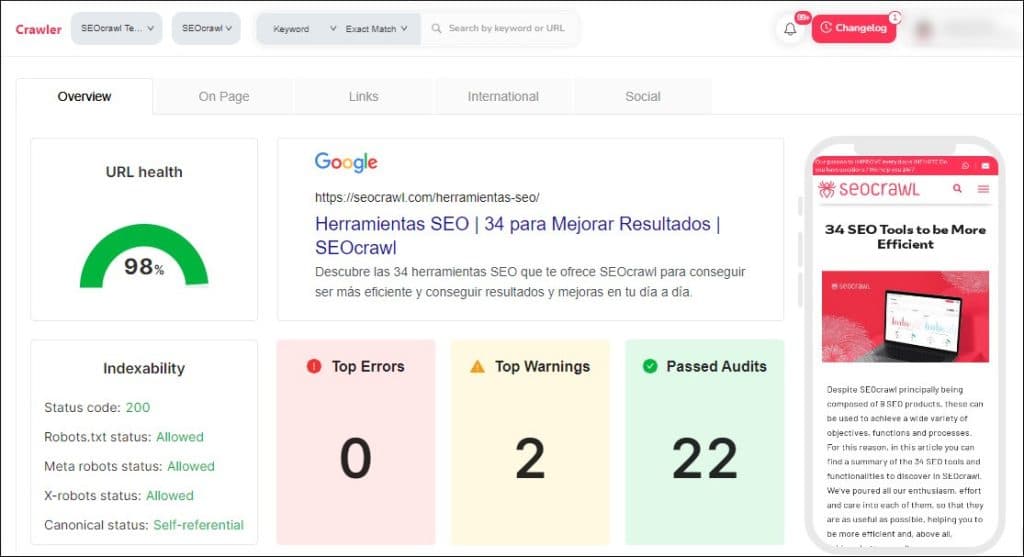Click the laptop image in phone preview
The width and height of the screenshot is (1024, 557).
pos(905,317)
